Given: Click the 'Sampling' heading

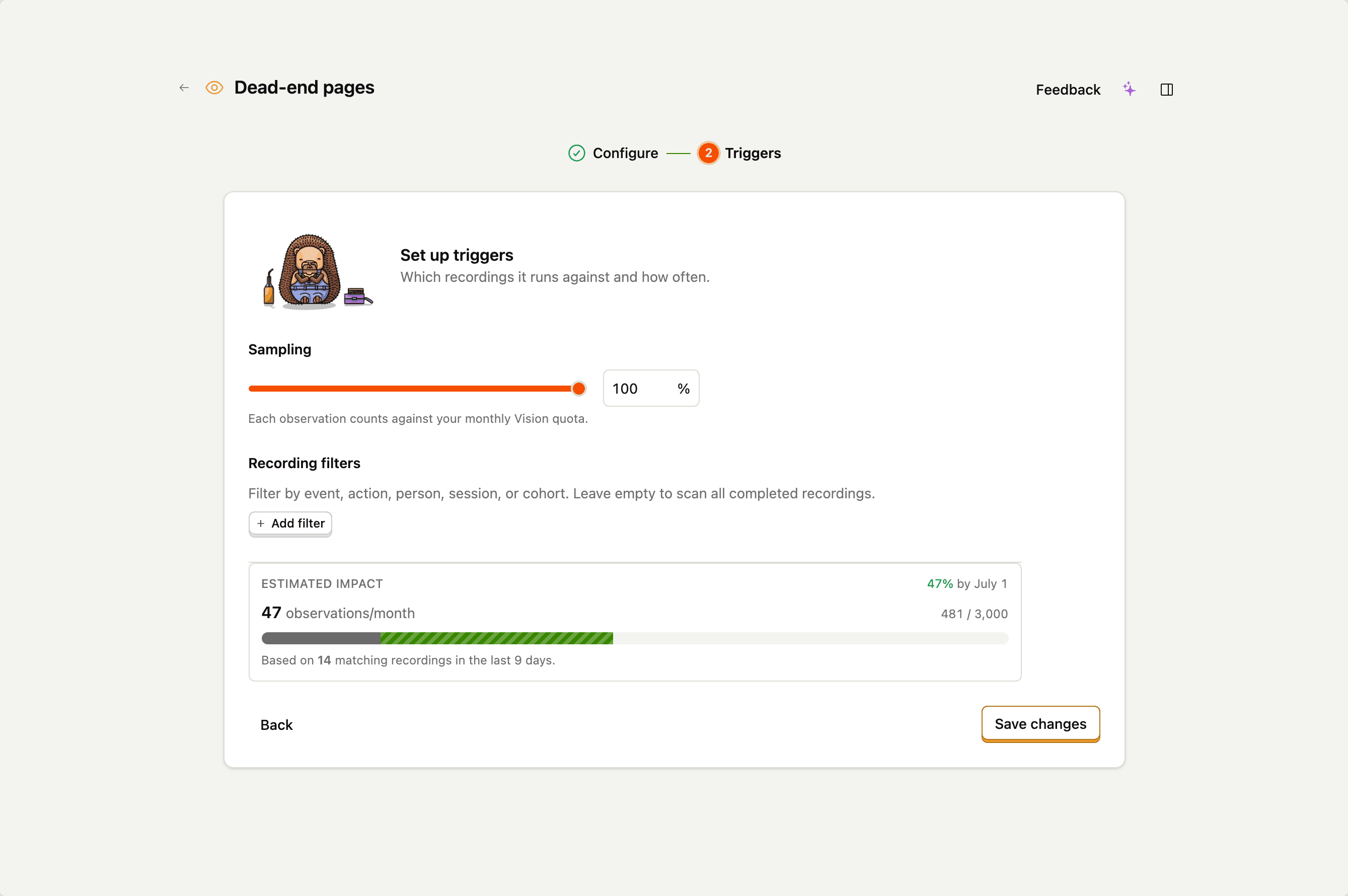Looking at the screenshot, I should coord(279,349).
